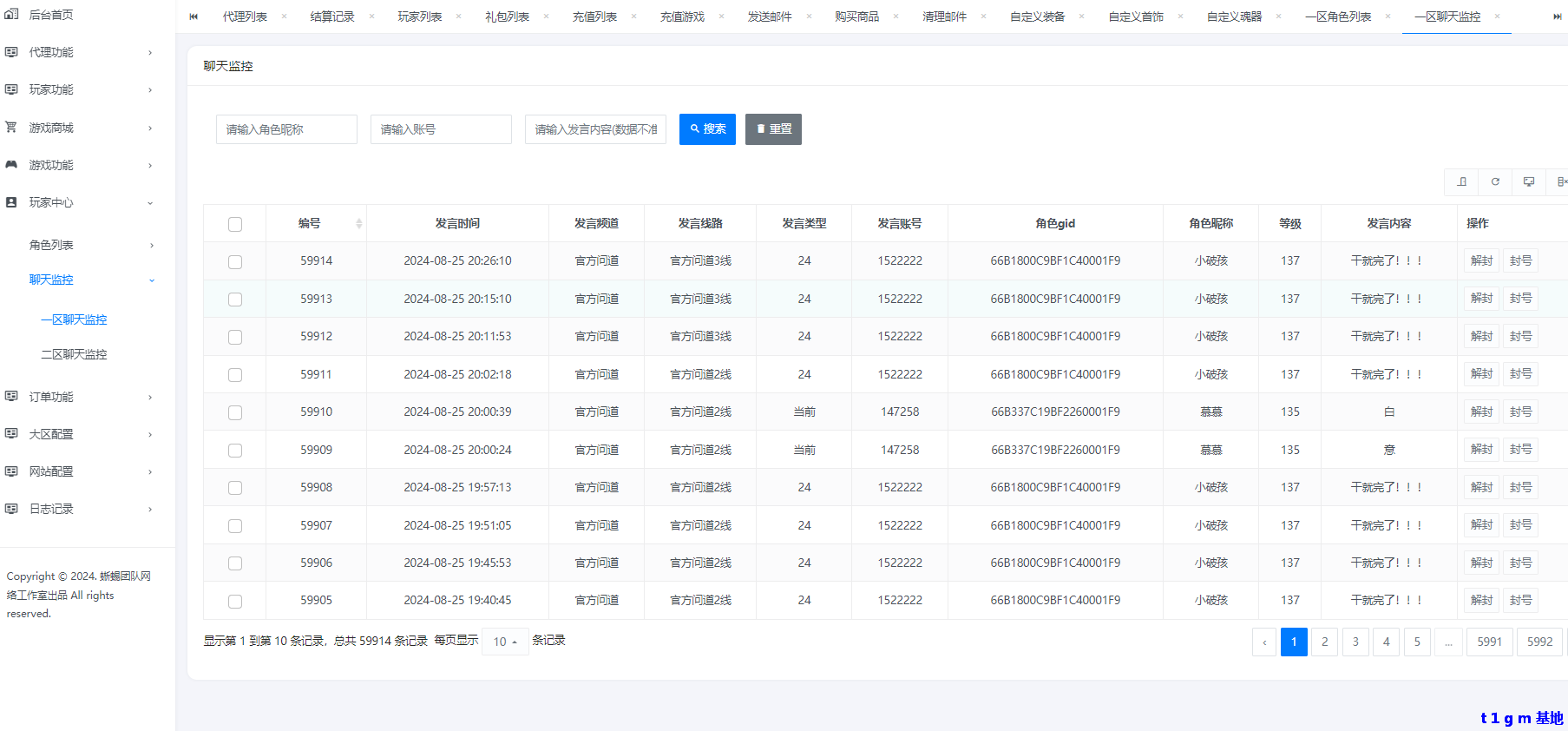Click 解封 for row 59909
The width and height of the screenshot is (1568, 731).
click(x=1481, y=450)
